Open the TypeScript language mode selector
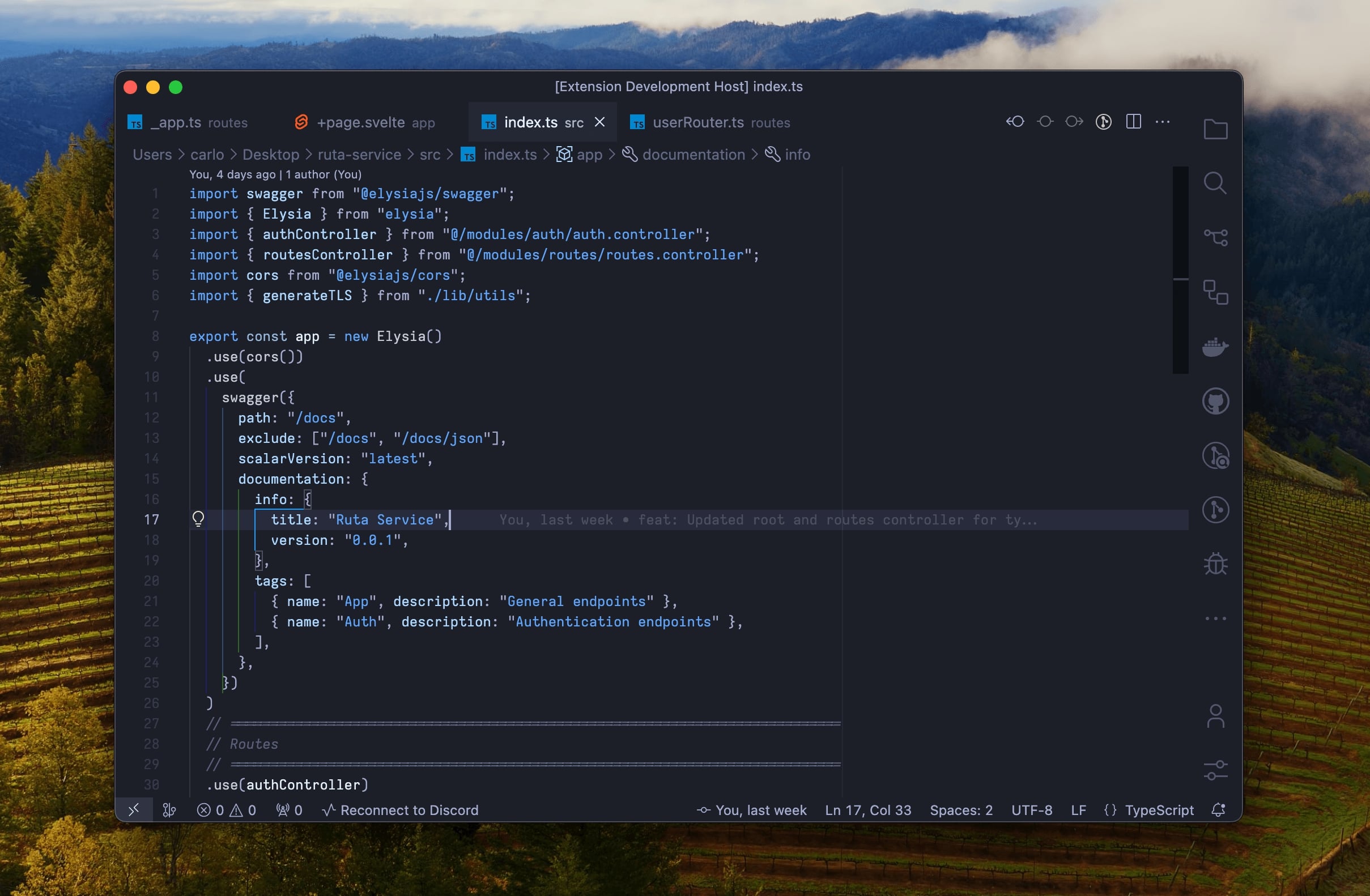1370x896 pixels. 1159,810
